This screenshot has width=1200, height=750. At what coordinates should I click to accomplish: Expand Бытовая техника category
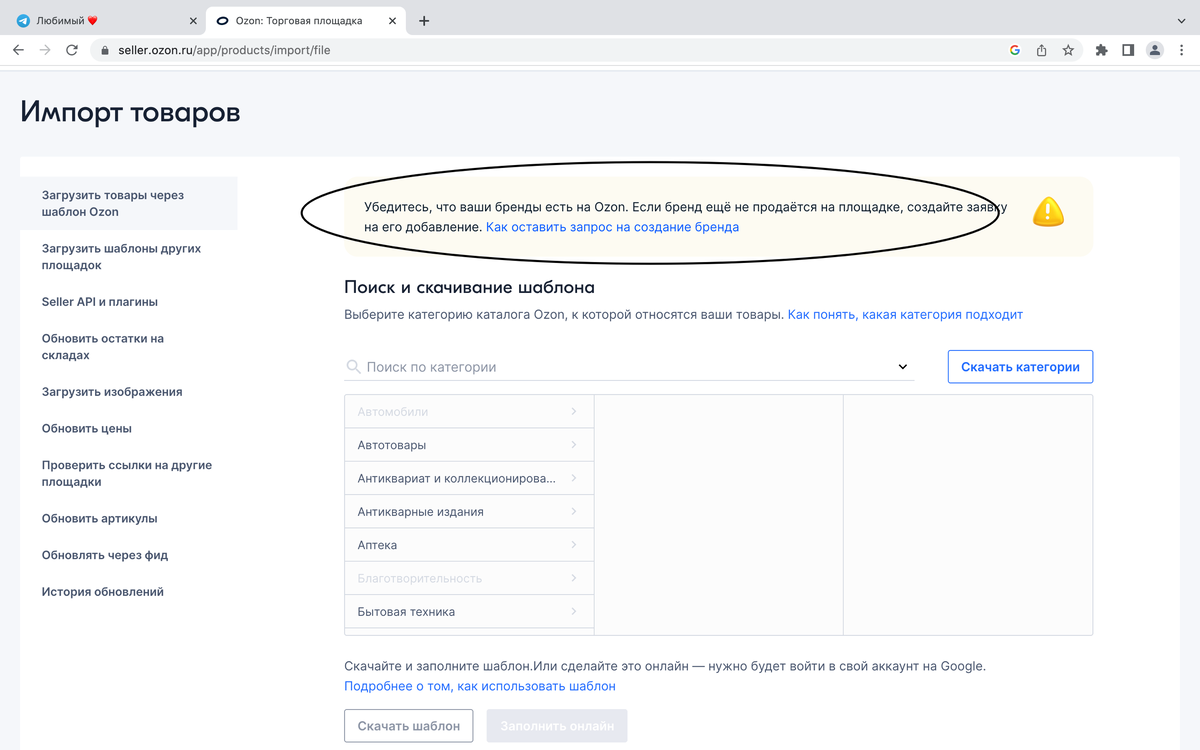[469, 611]
